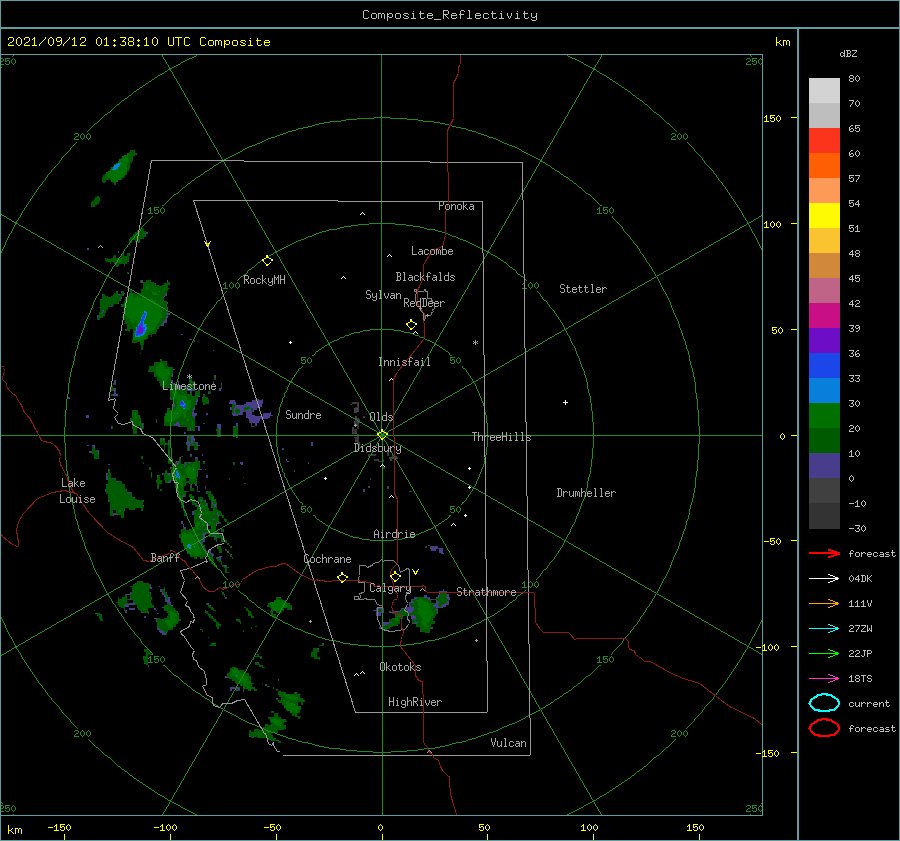
Task: Click the Sundre label
Action: pyautogui.click(x=303, y=414)
